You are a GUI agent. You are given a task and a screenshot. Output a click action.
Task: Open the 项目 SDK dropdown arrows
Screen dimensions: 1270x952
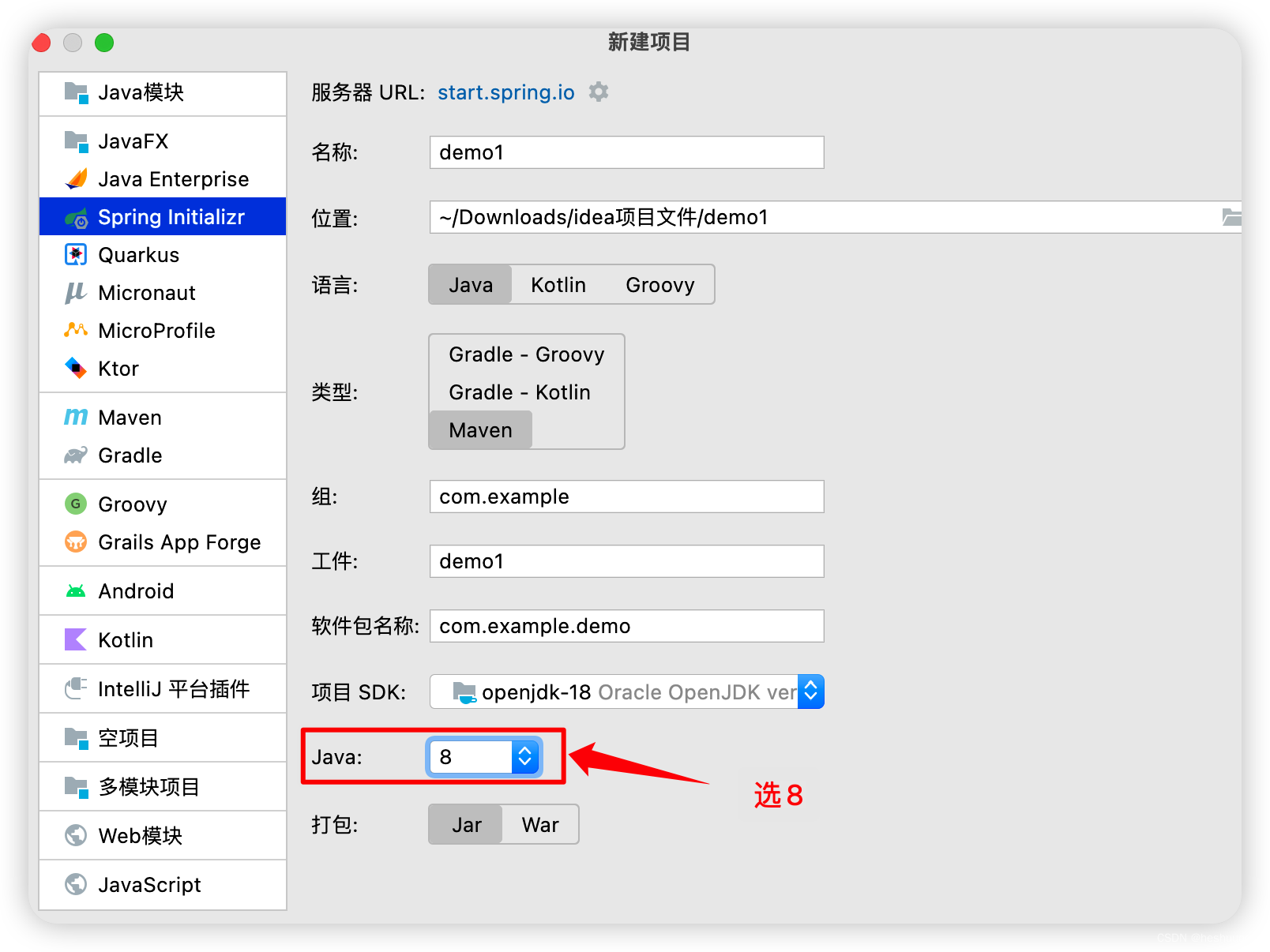[x=811, y=692]
